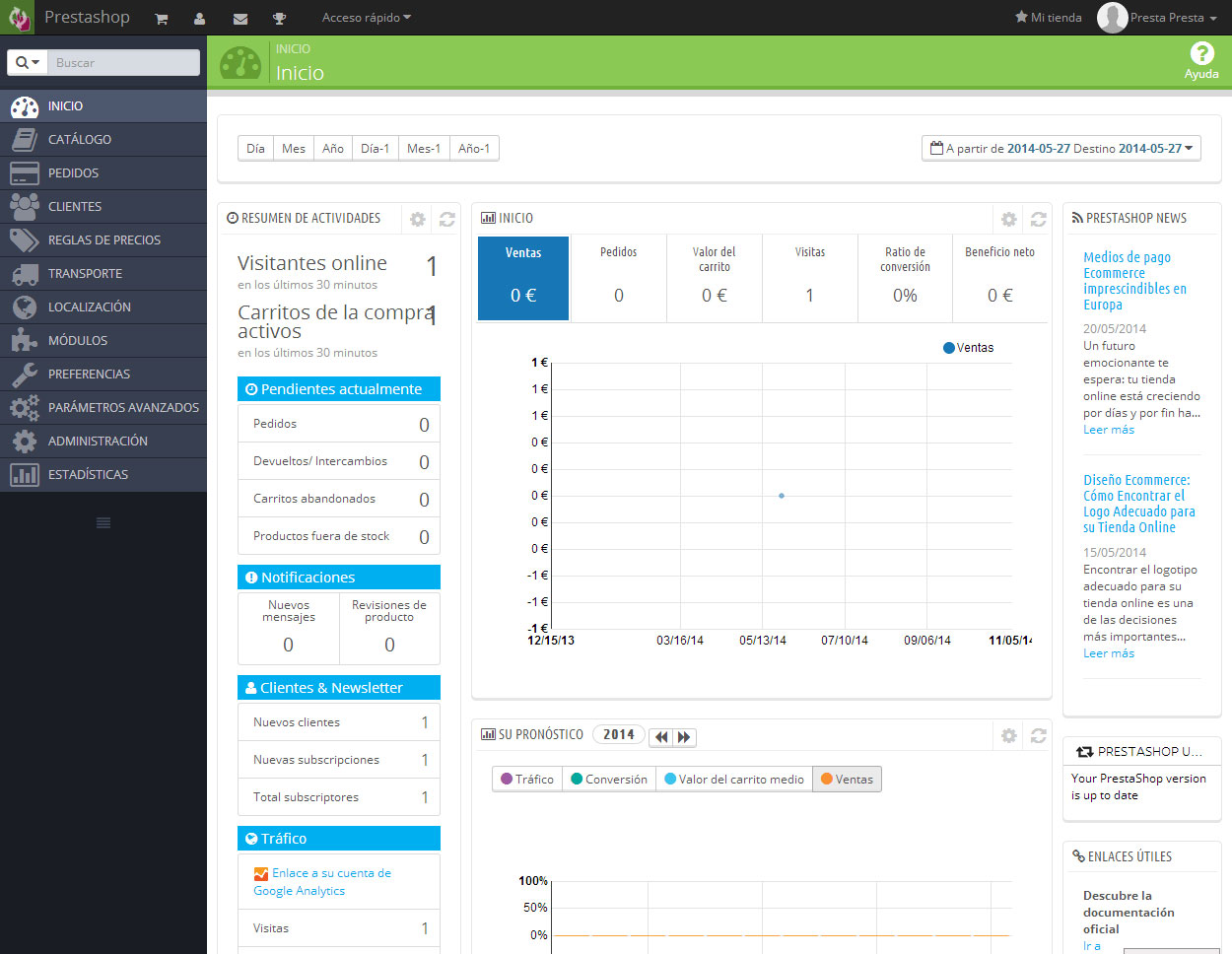Click the data point on sales chart

[x=782, y=496]
